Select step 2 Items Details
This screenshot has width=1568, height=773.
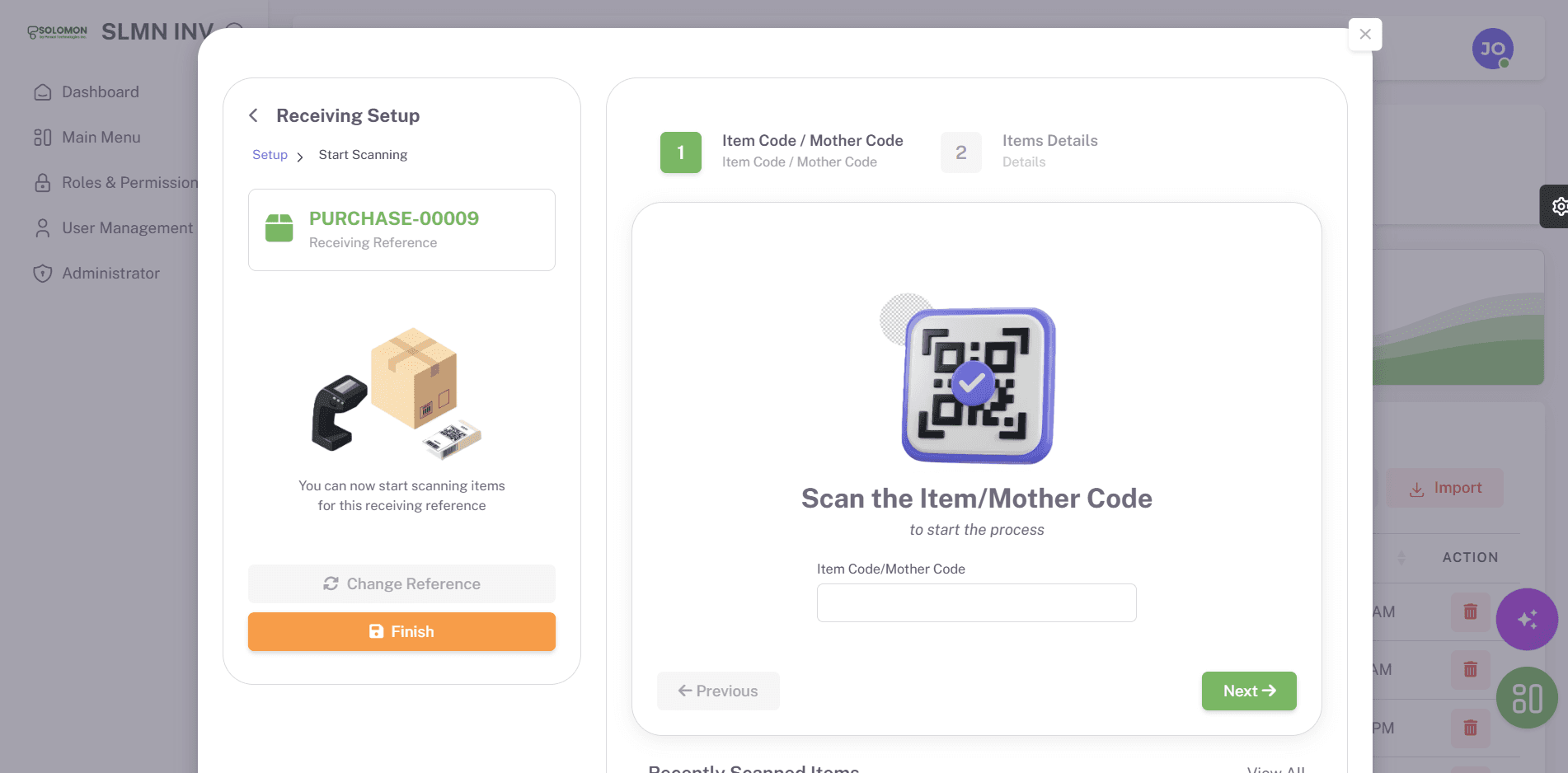click(1020, 152)
